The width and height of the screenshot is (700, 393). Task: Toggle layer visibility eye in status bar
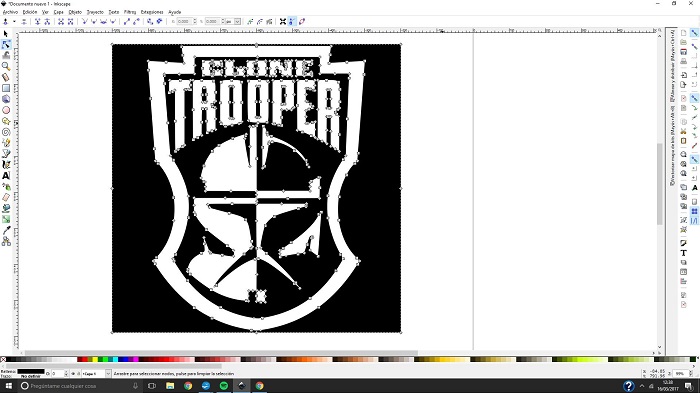point(73,373)
